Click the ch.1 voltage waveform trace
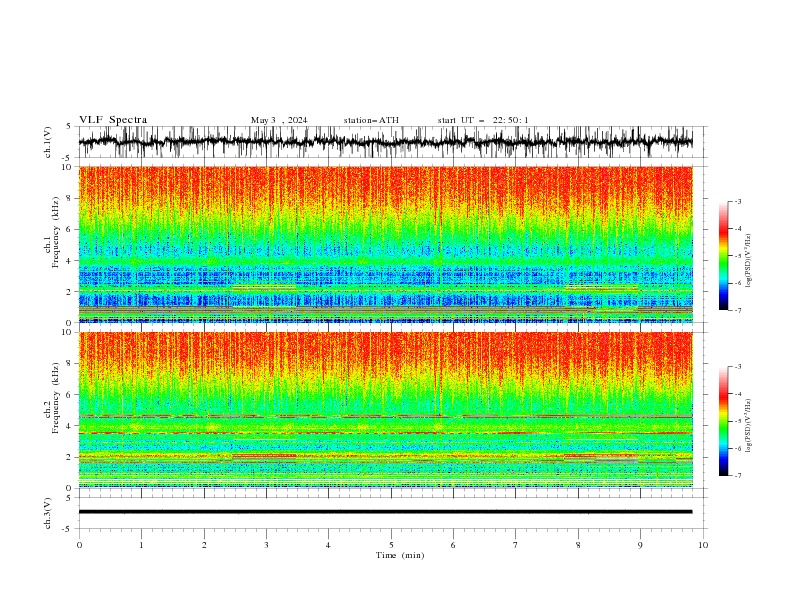Image resolution: width=792 pixels, height=612 pixels. tap(385, 142)
